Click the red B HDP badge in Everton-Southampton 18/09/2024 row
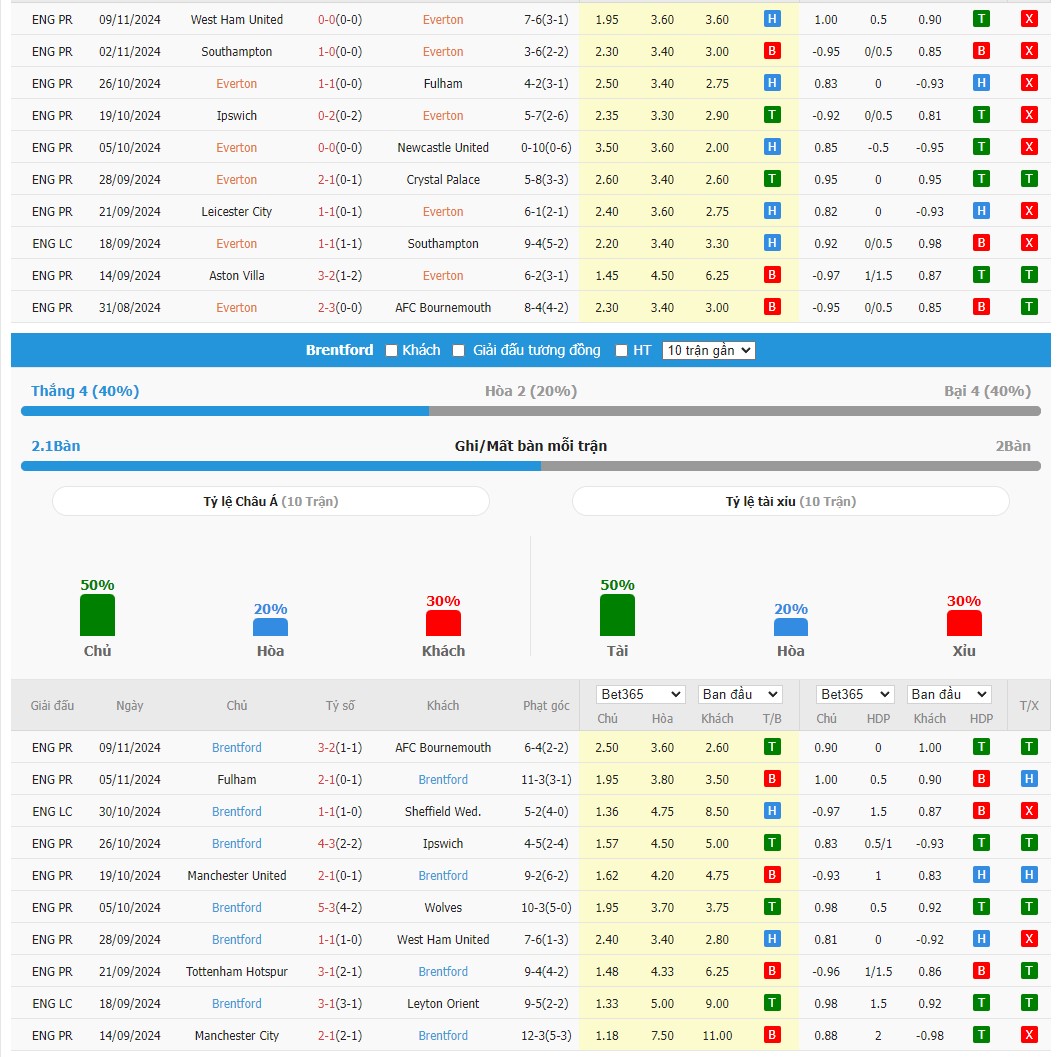 [x=981, y=242]
